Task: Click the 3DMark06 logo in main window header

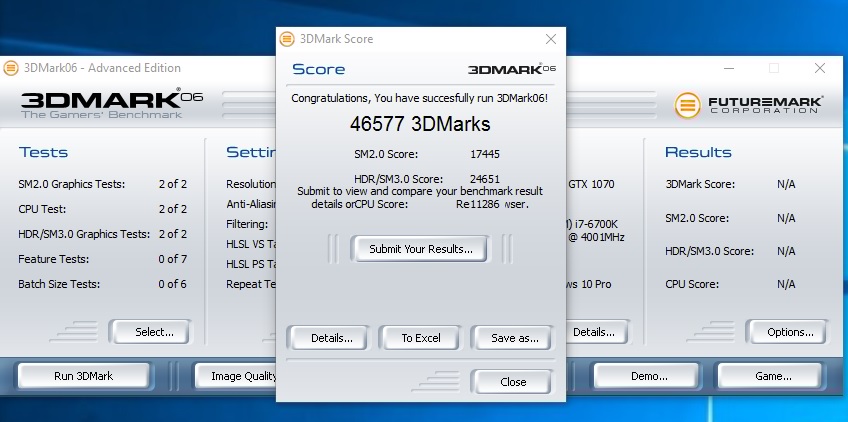Action: point(112,103)
